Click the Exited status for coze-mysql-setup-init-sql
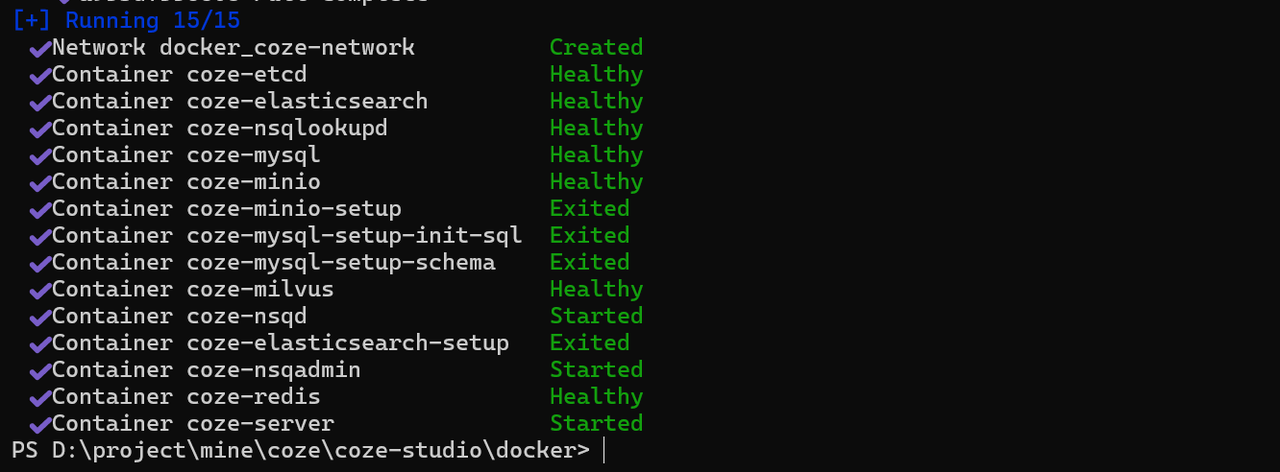The height and width of the screenshot is (472, 1280). 589,235
